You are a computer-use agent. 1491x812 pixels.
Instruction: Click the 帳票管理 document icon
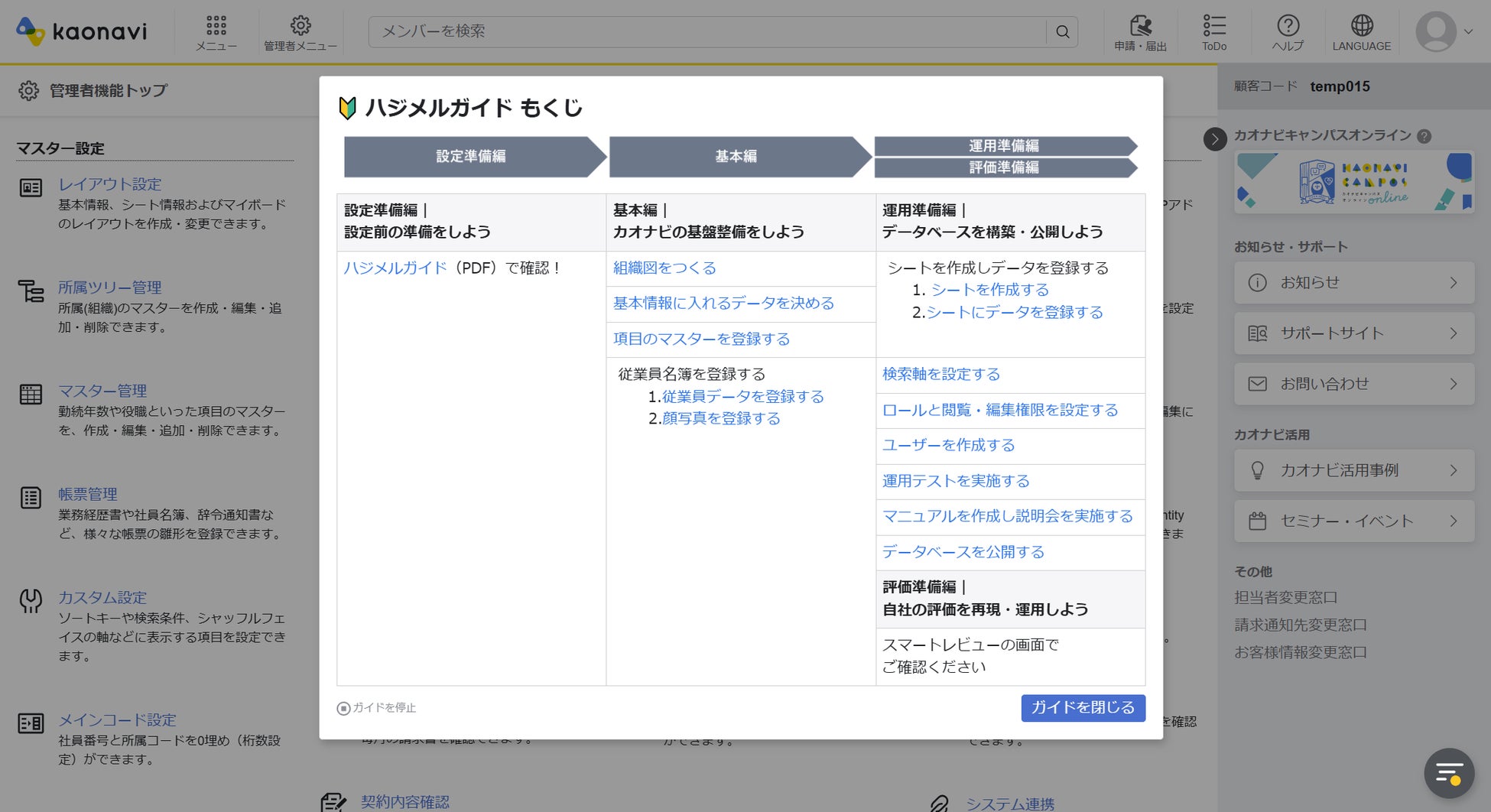[x=31, y=498]
